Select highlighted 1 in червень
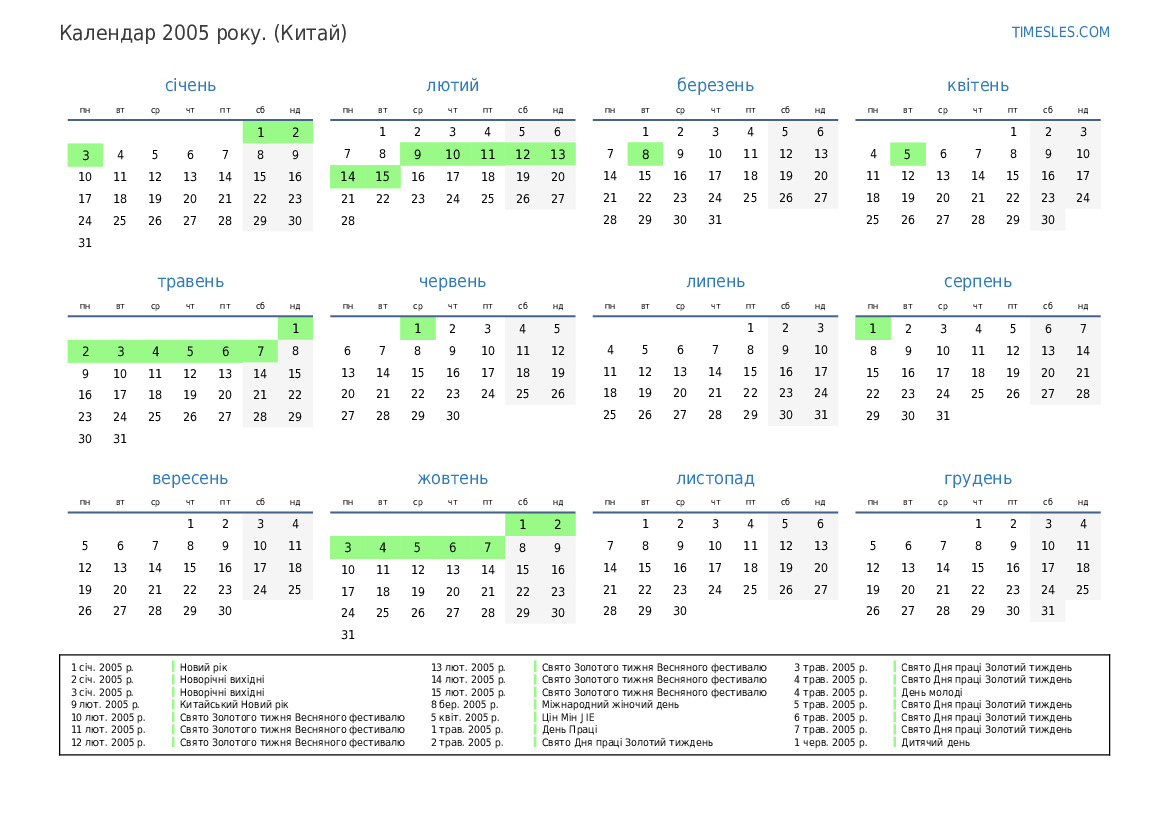The image size is (1169, 827). pyautogui.click(x=417, y=328)
